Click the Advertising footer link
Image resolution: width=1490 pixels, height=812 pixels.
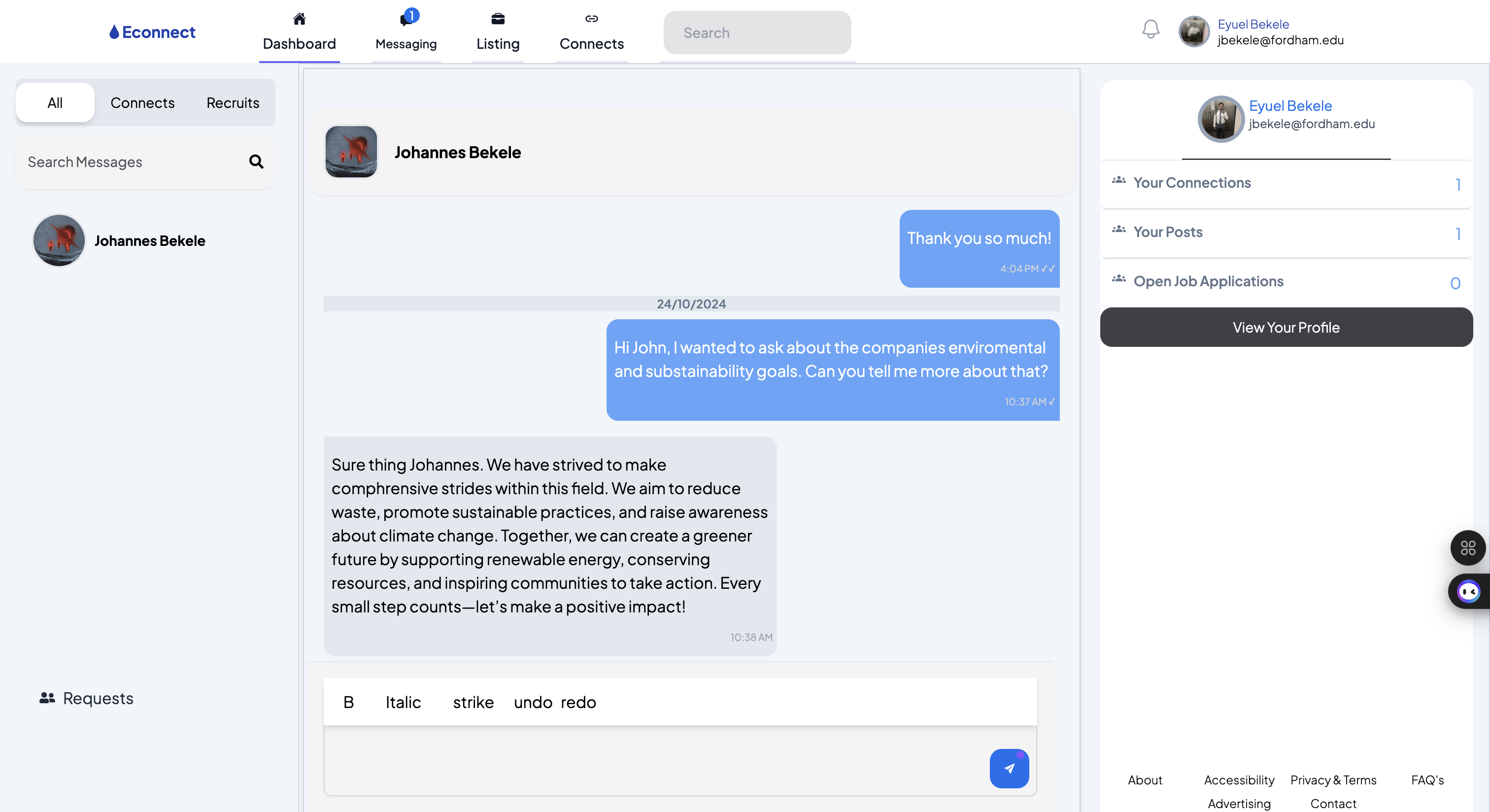1239,803
